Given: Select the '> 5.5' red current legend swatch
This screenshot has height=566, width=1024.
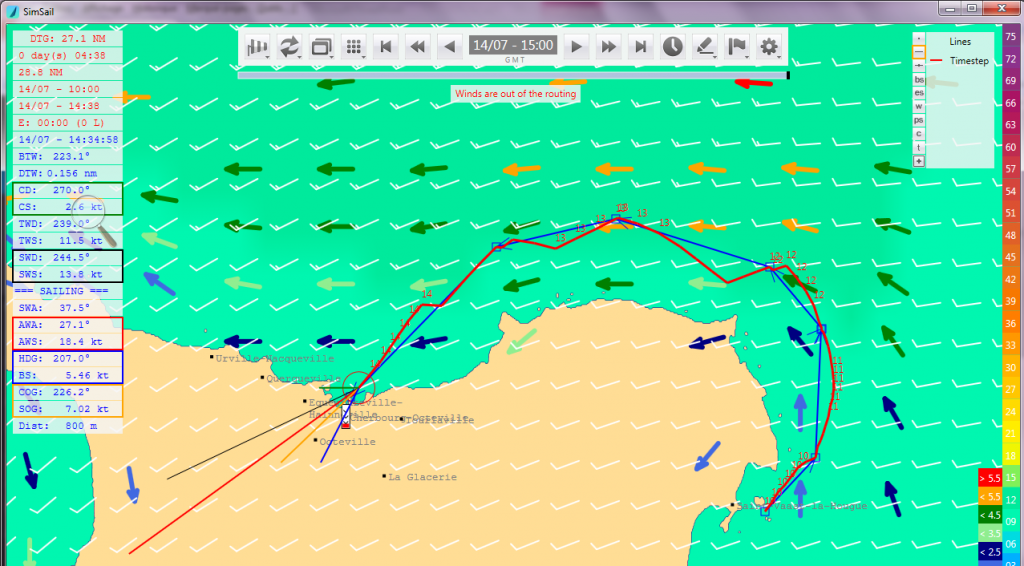Looking at the screenshot, I should click(989, 479).
